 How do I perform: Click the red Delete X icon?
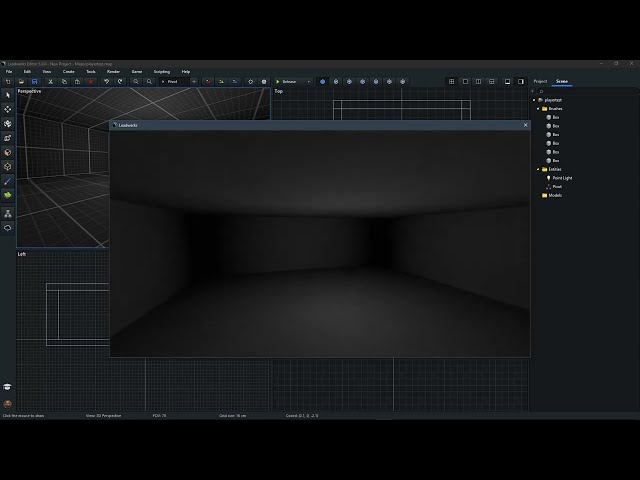point(91,82)
